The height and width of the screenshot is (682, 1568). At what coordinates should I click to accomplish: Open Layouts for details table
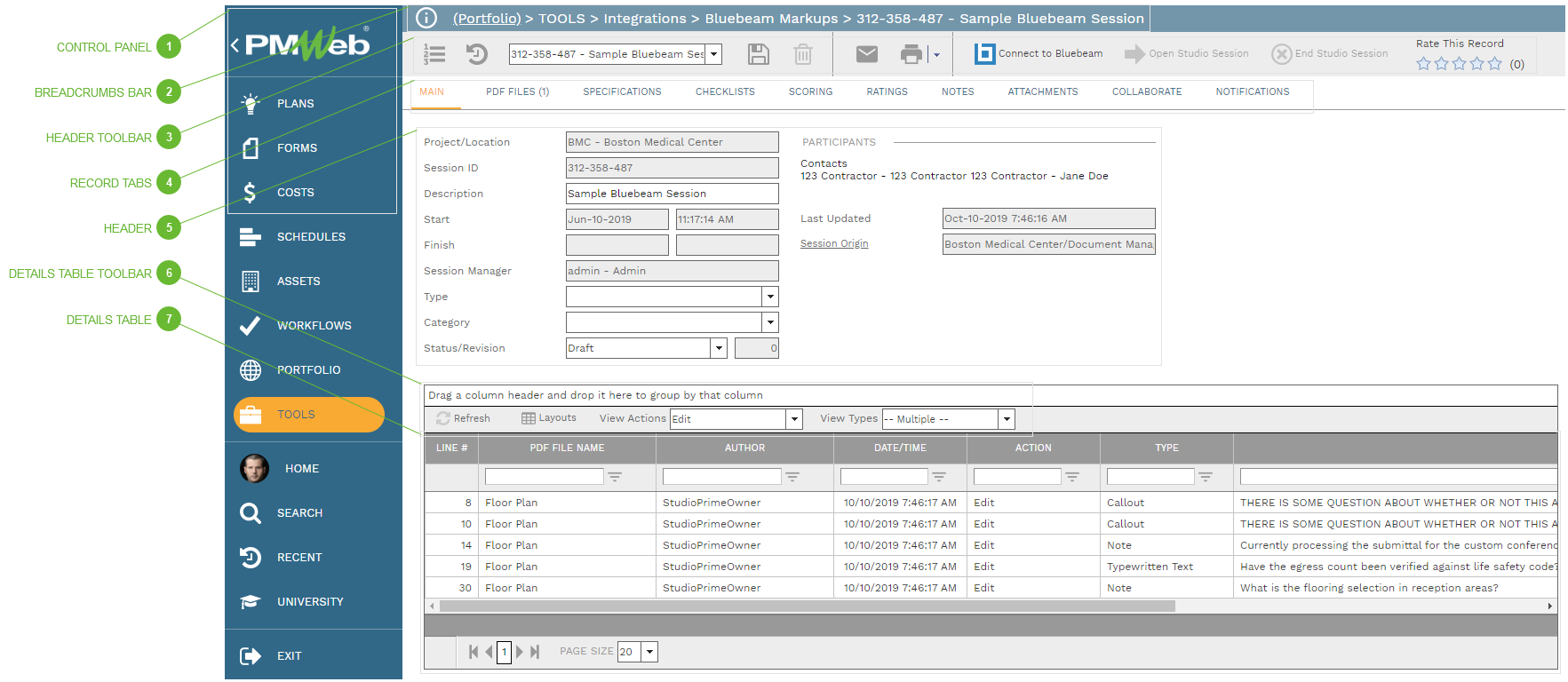click(x=549, y=418)
